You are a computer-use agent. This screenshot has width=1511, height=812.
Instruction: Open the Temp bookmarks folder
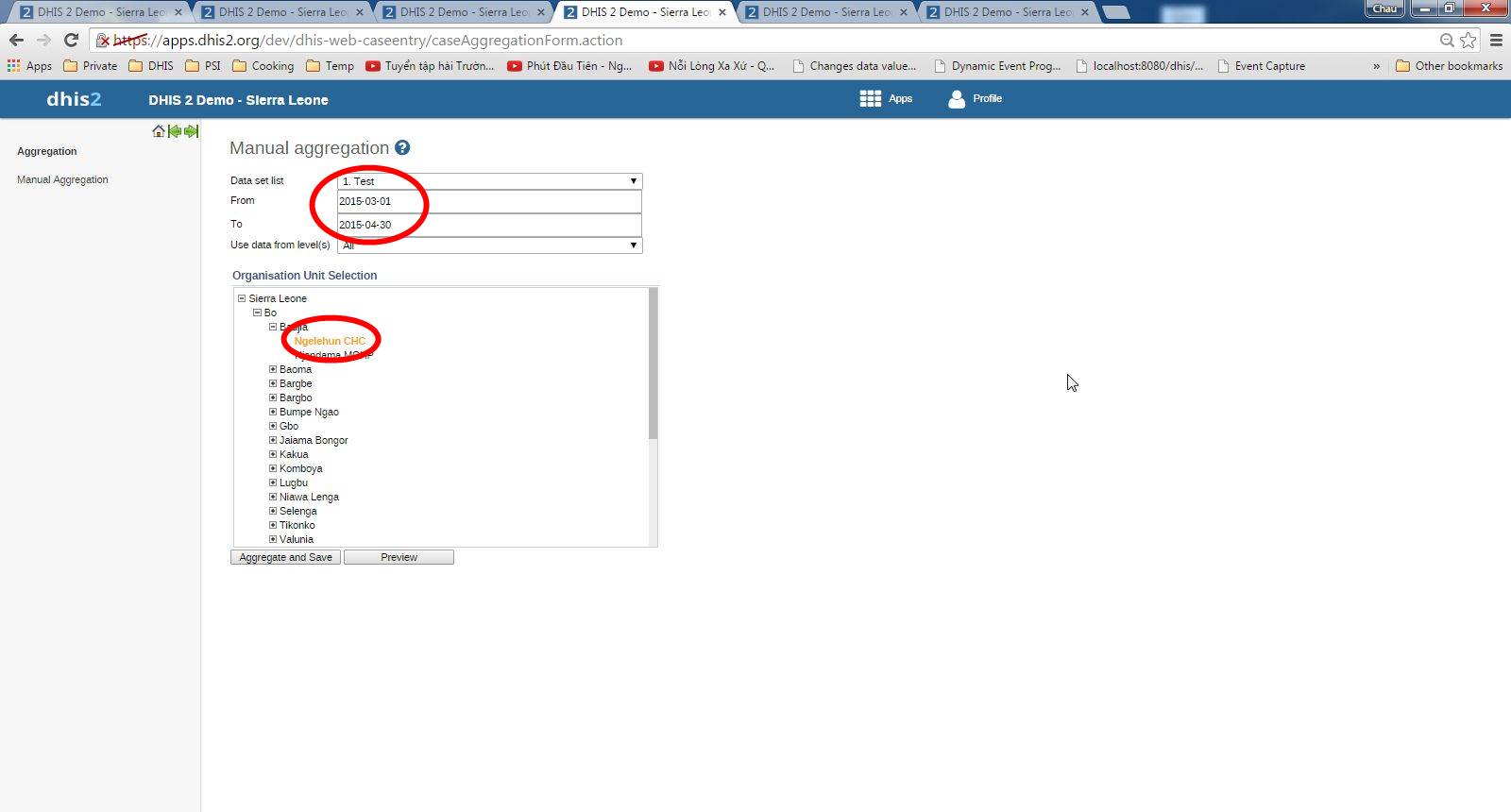tap(331, 66)
